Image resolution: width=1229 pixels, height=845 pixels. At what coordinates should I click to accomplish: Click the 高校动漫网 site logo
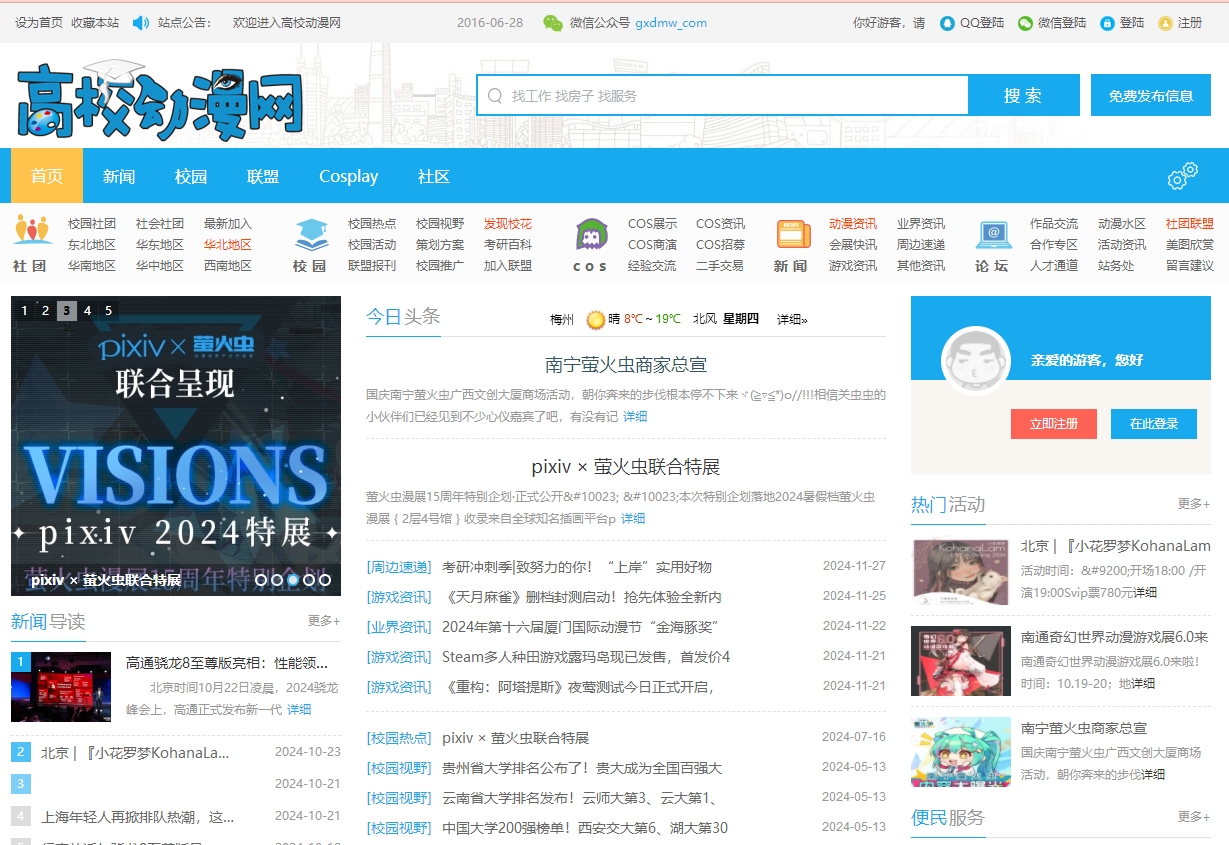(160, 99)
